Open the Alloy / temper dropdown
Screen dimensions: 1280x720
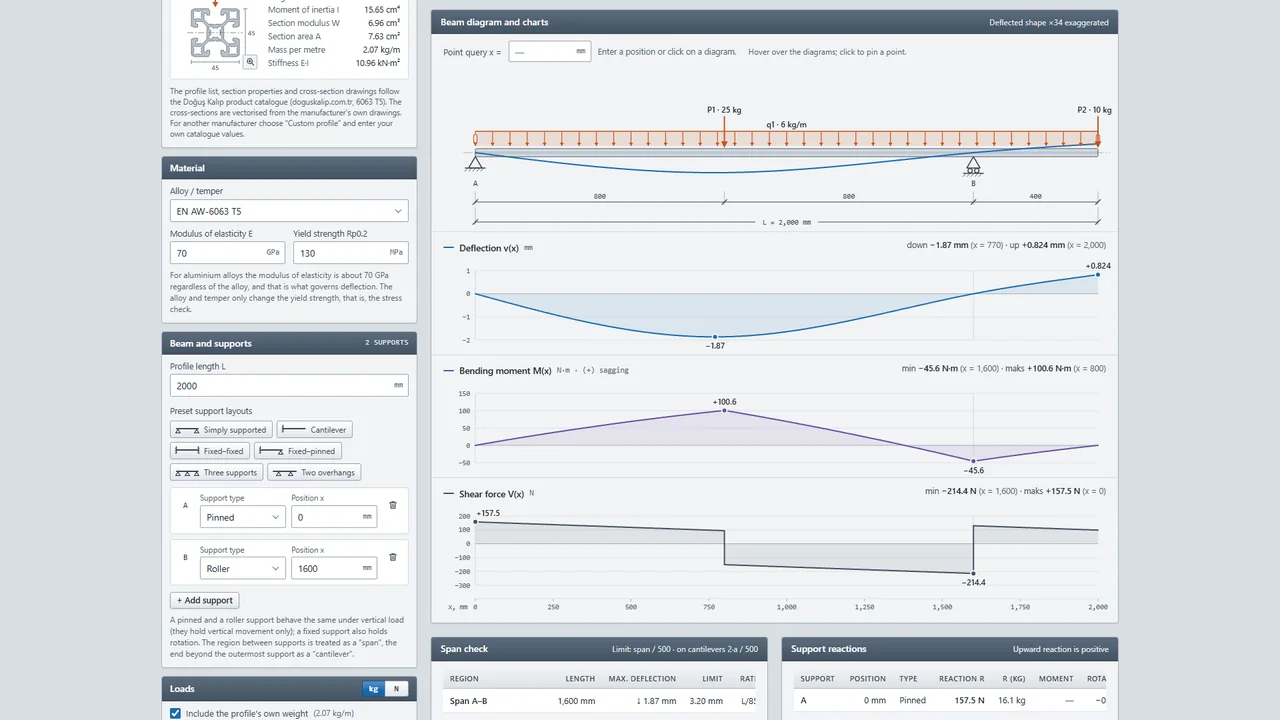tap(289, 211)
